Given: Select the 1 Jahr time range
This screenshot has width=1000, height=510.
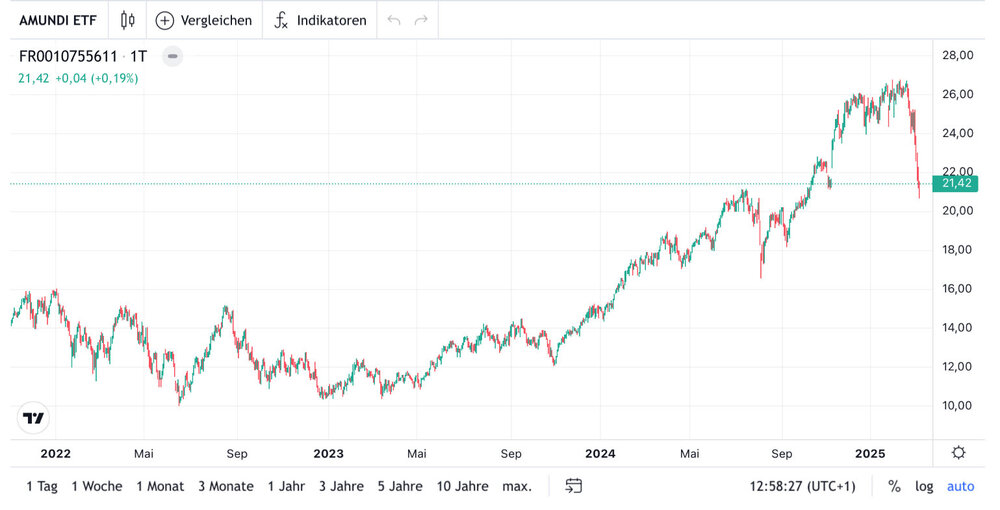Looking at the screenshot, I should click(286, 486).
